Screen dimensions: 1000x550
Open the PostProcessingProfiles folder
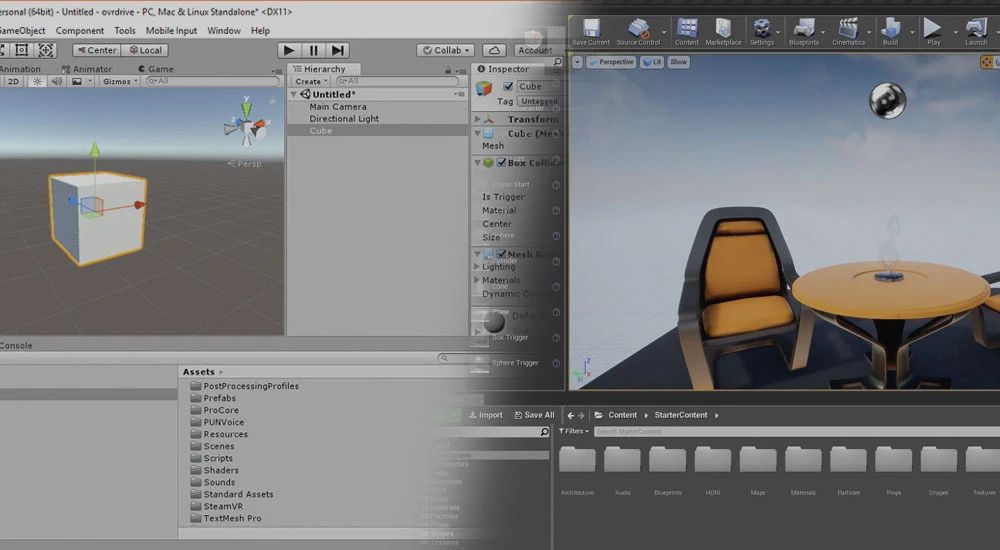245,386
